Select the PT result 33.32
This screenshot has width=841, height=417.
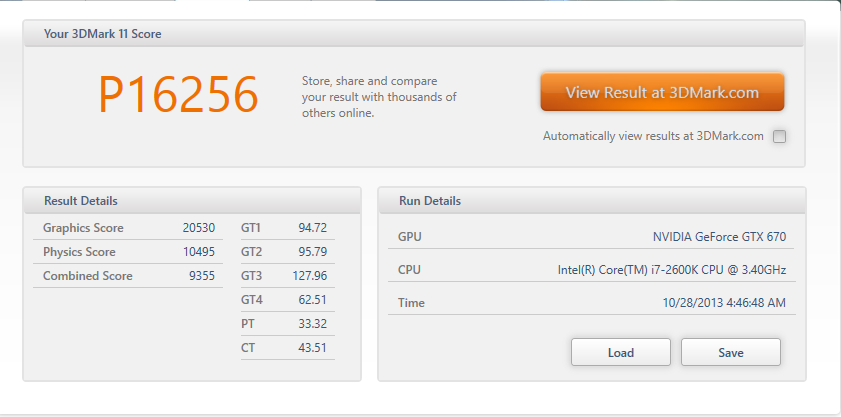pos(313,324)
